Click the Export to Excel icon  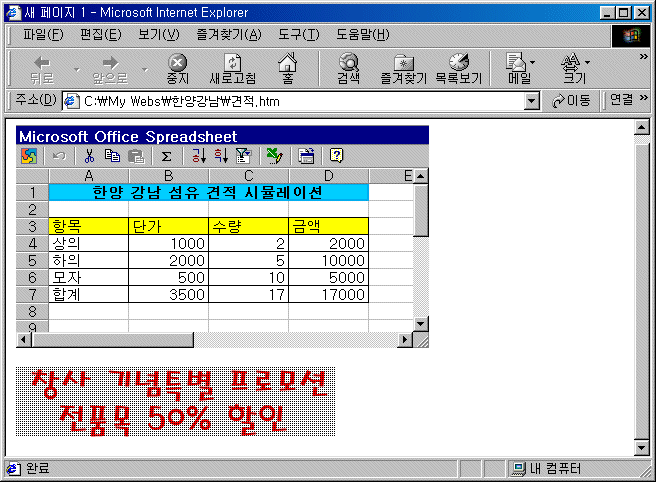point(274,156)
